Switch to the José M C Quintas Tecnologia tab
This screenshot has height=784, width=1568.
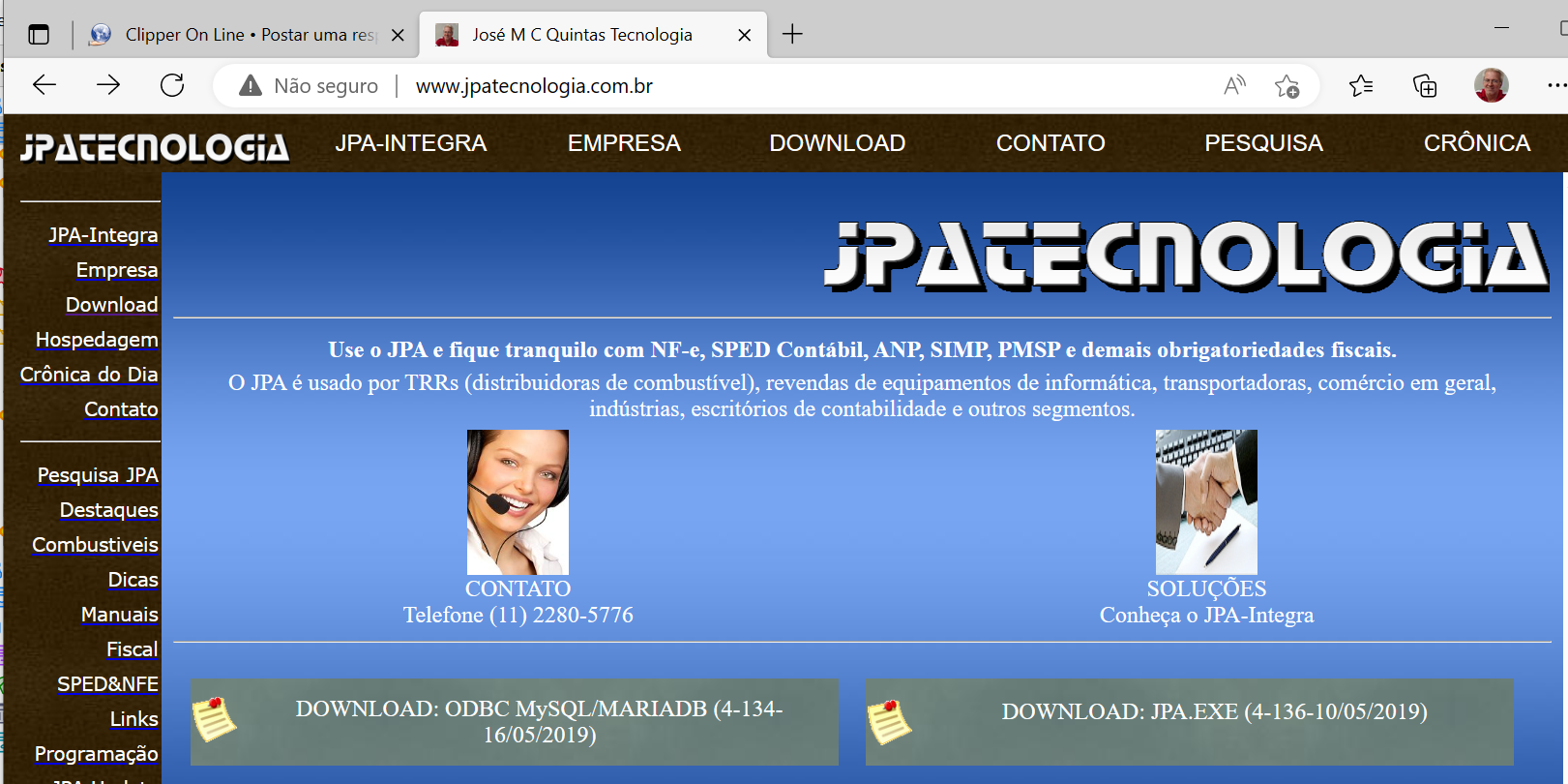[593, 35]
